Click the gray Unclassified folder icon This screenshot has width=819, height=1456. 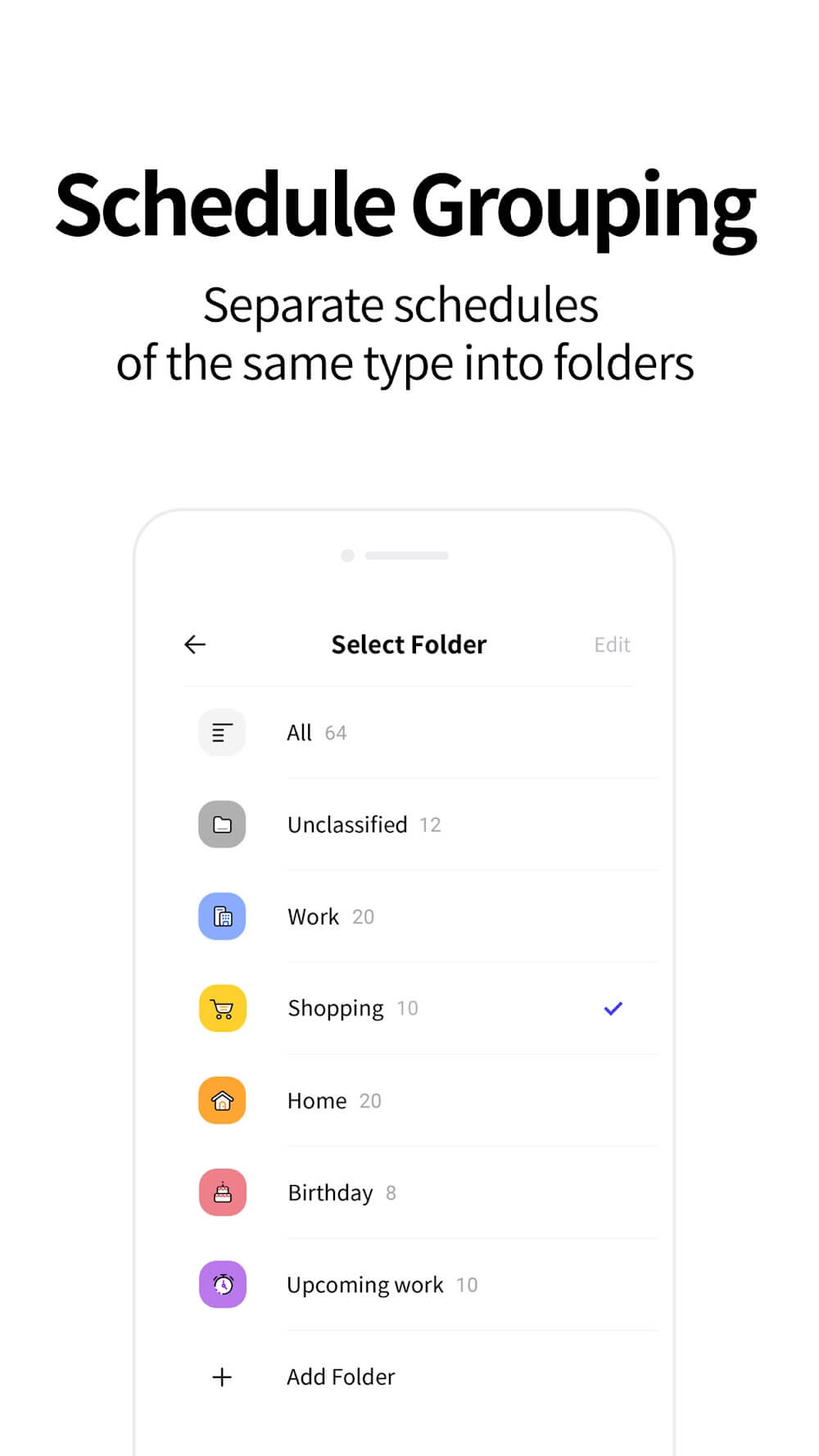(x=222, y=824)
